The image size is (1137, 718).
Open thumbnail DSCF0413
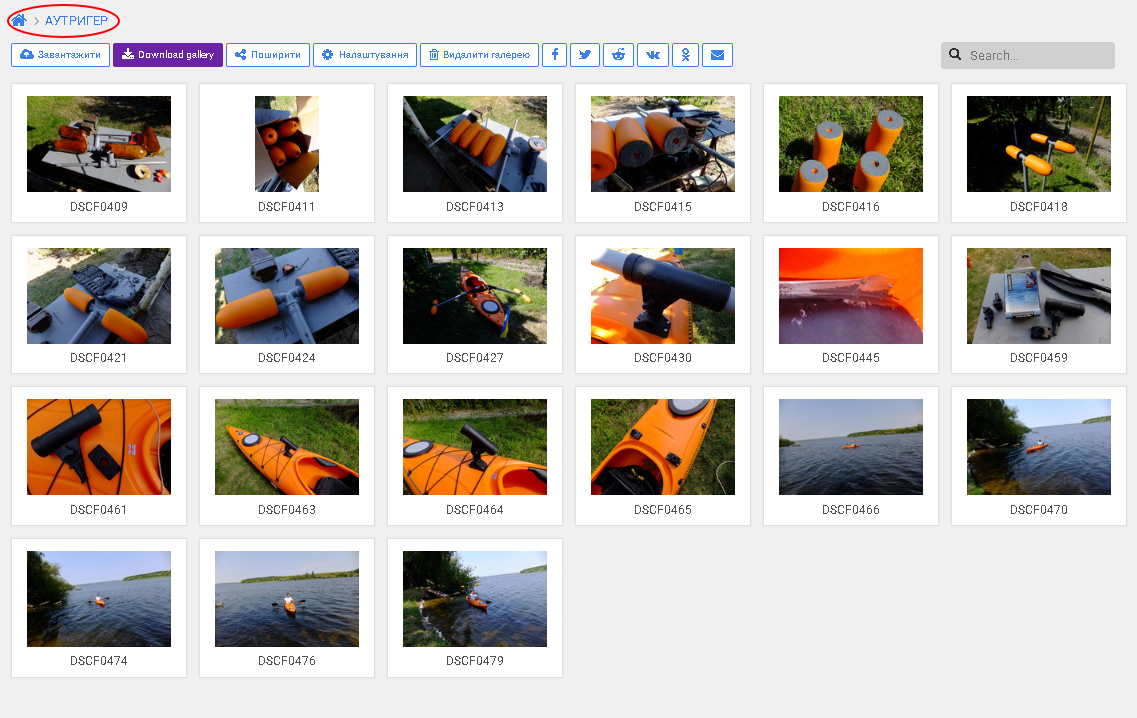[475, 144]
